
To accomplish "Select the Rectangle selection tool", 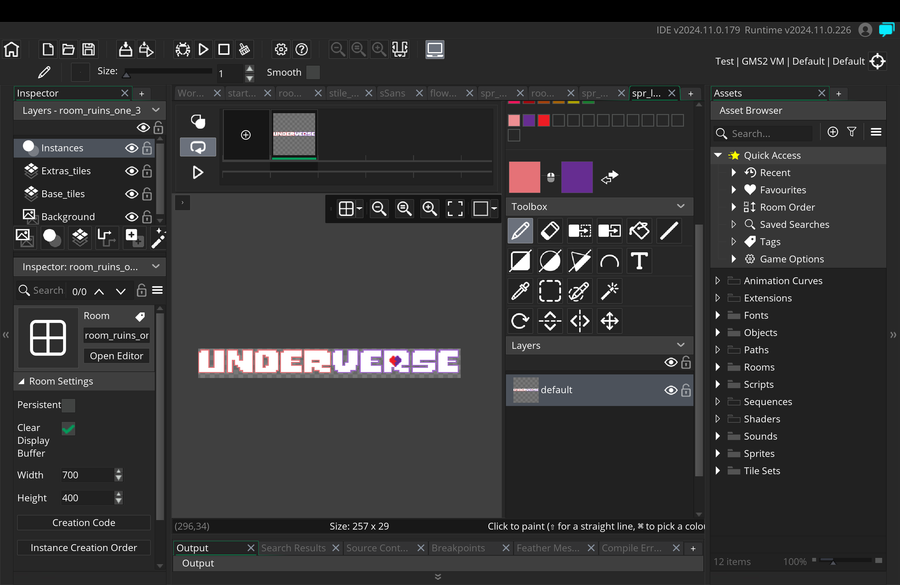I will [550, 291].
